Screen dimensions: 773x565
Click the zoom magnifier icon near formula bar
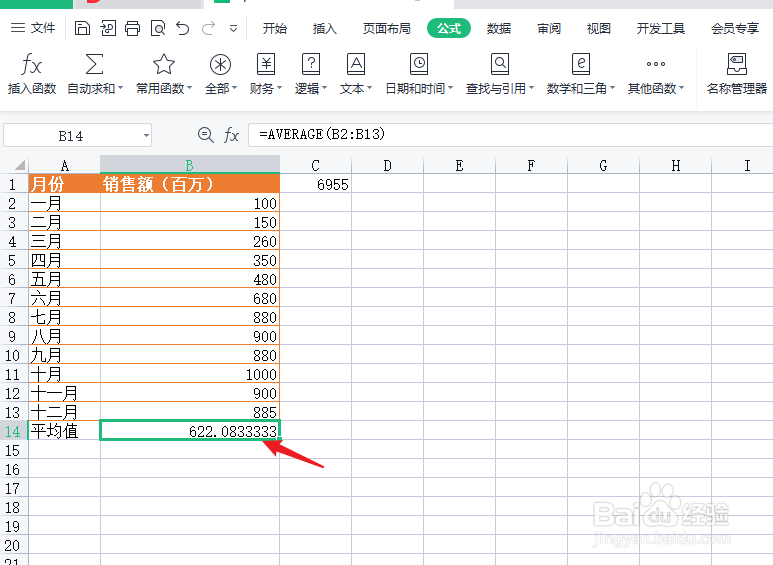coord(206,135)
